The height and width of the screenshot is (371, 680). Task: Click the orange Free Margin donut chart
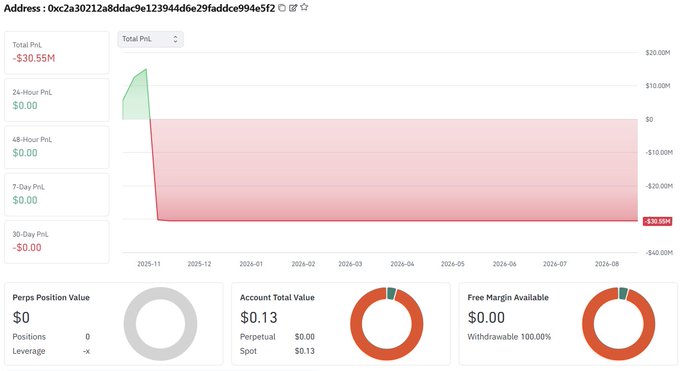[x=618, y=324]
